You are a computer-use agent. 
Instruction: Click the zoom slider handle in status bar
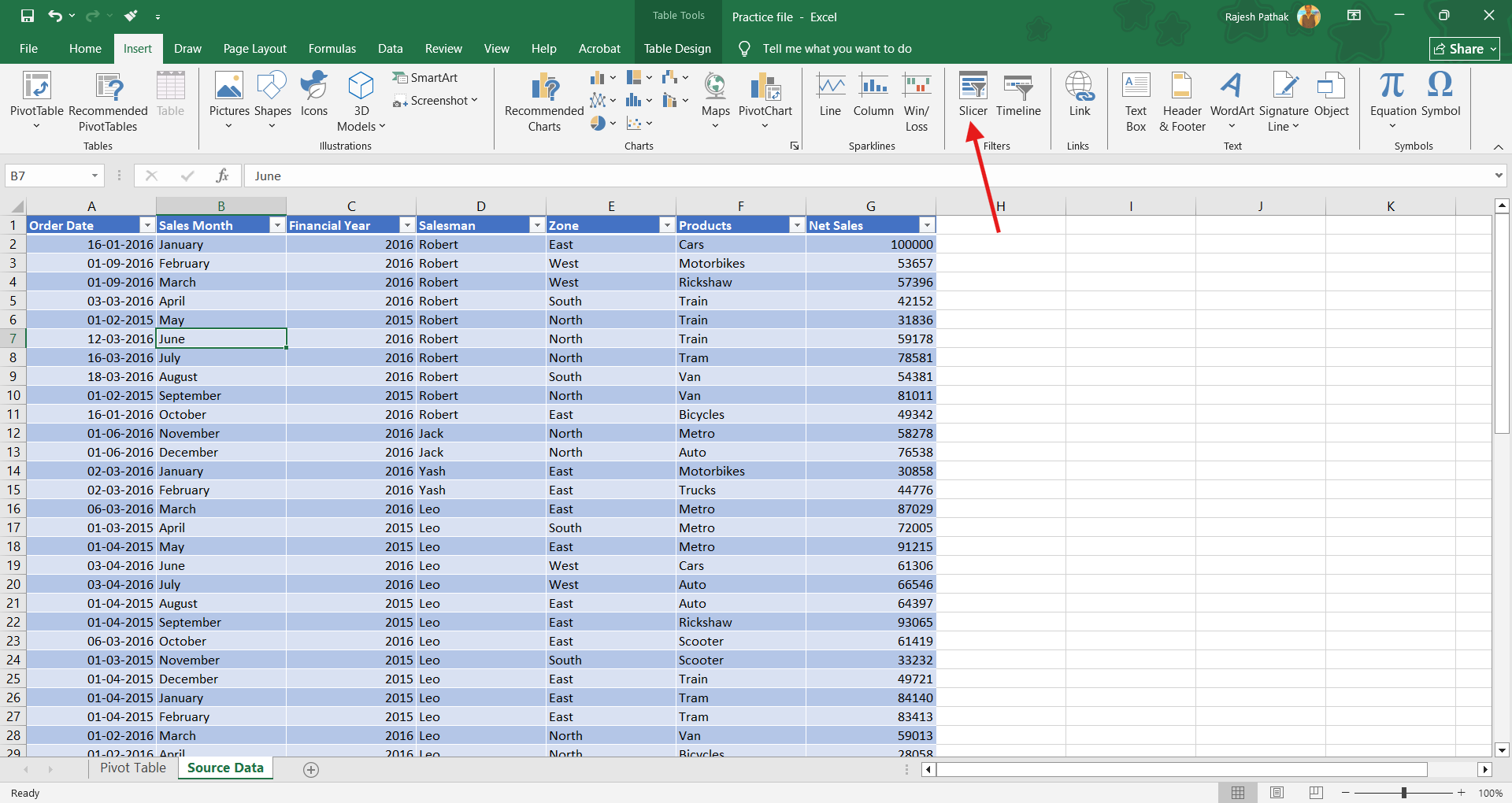[1403, 793]
